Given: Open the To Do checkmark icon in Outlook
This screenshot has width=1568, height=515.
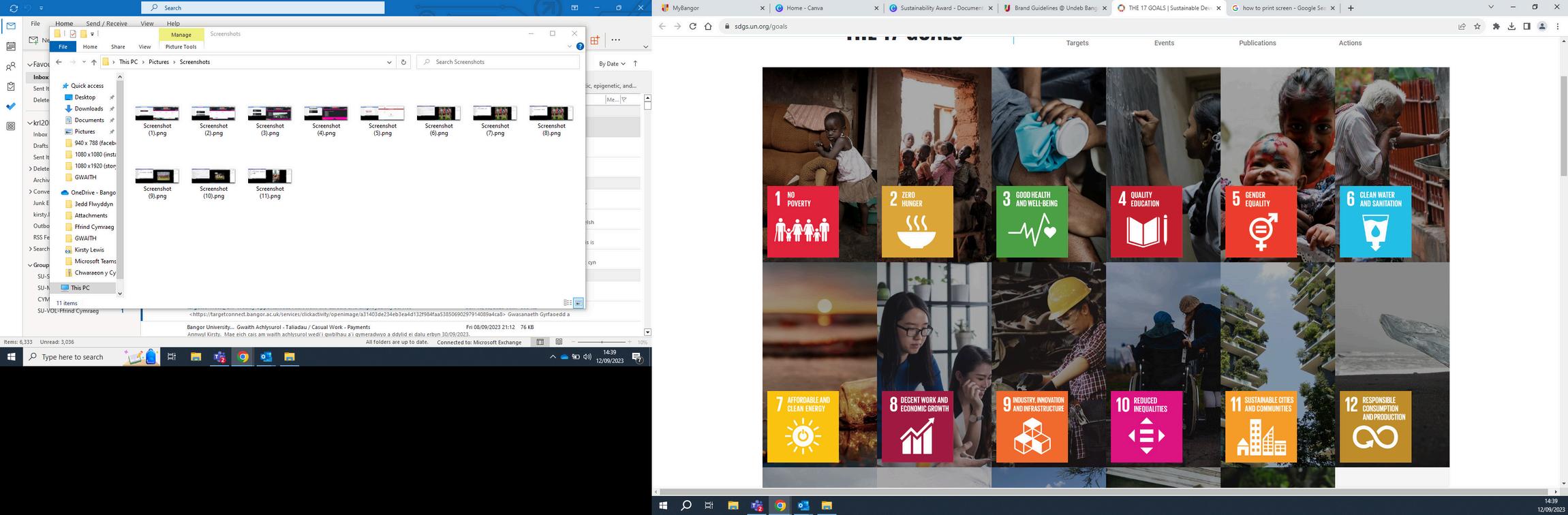Looking at the screenshot, I should pyautogui.click(x=11, y=106).
